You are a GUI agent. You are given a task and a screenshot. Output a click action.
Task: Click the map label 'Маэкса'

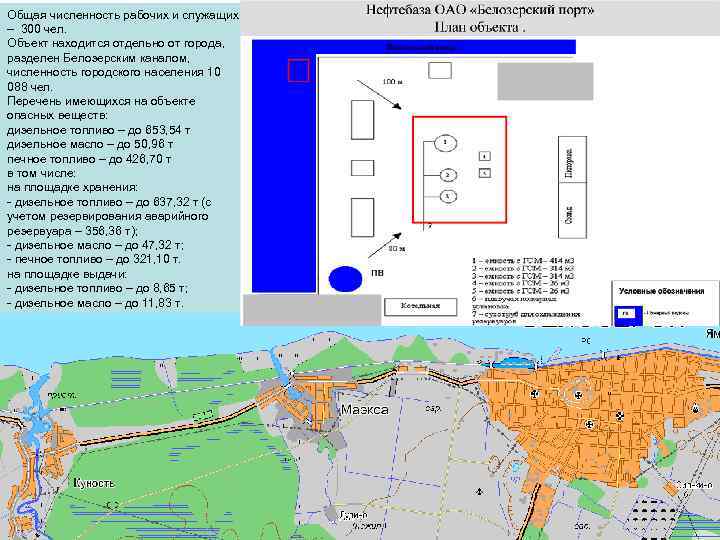coord(365,410)
